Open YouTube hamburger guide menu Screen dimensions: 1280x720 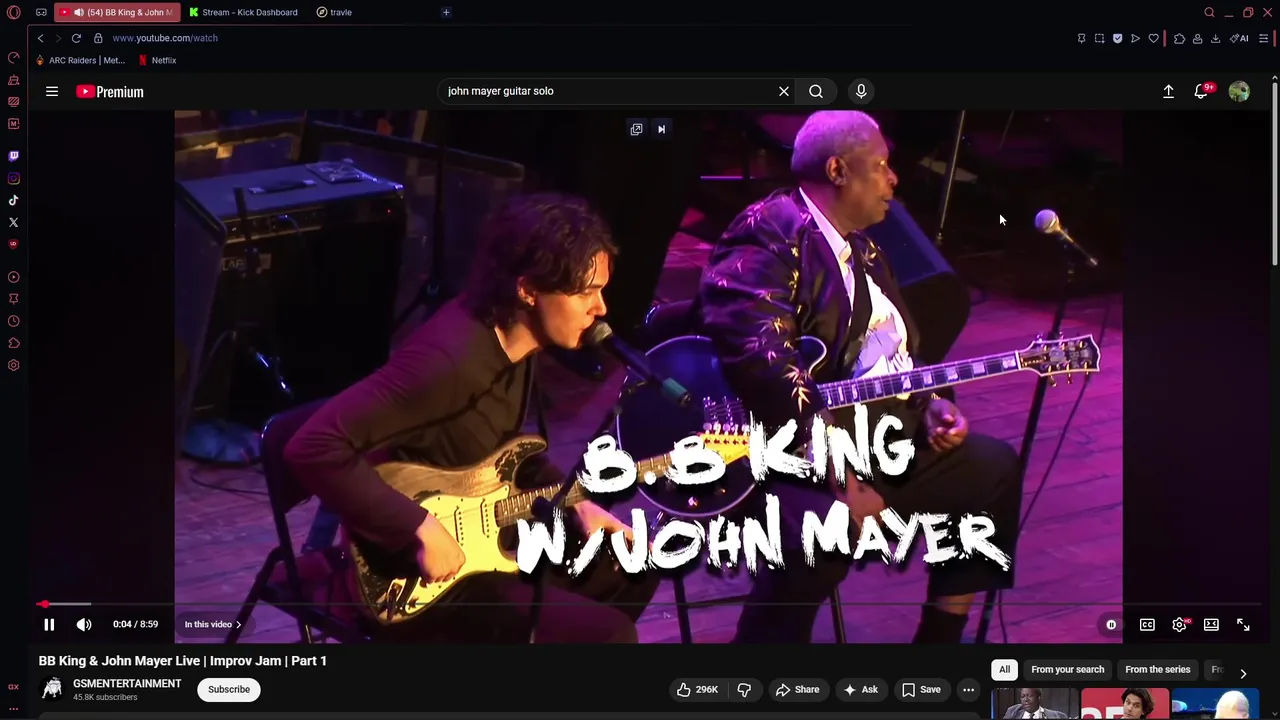coord(52,91)
